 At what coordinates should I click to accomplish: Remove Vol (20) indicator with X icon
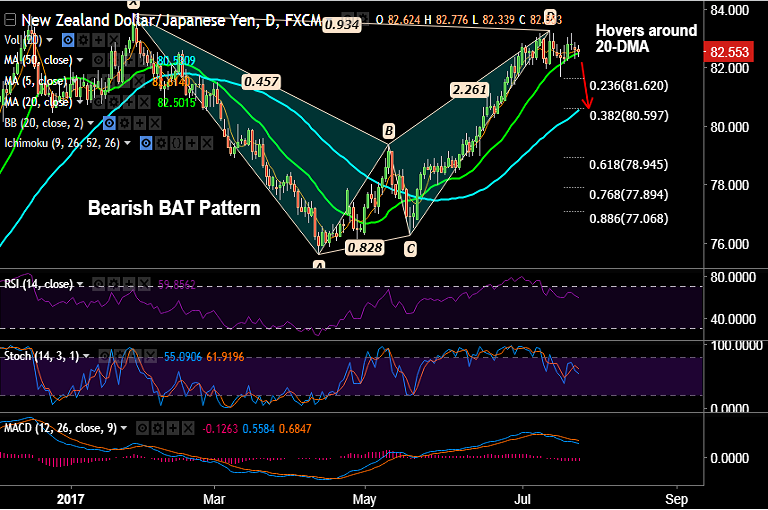point(114,40)
